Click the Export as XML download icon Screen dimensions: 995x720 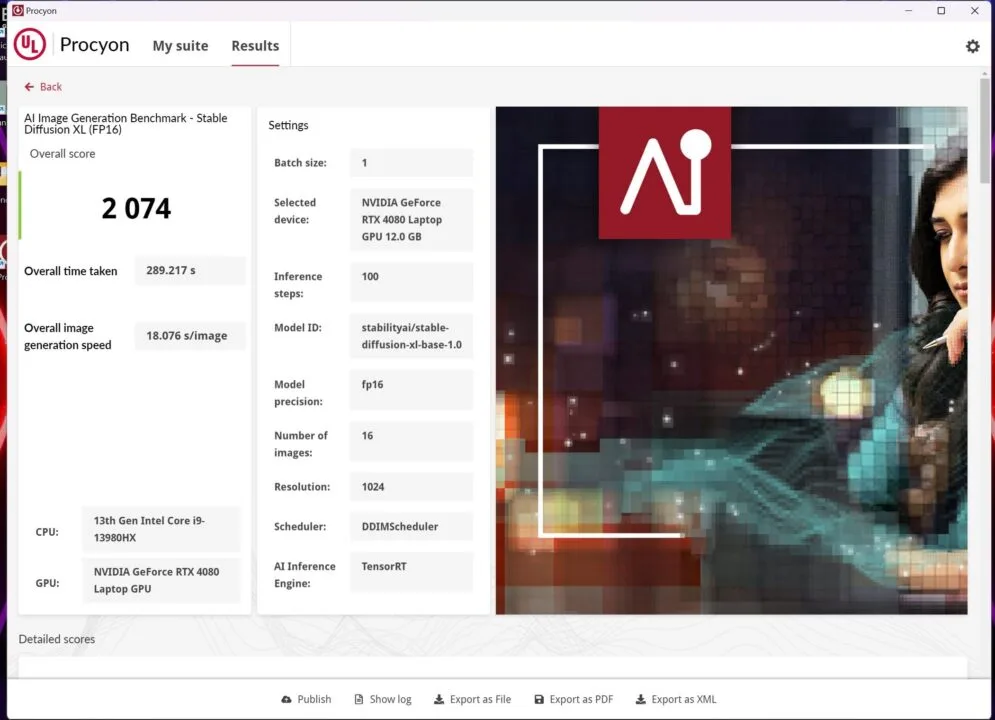[x=641, y=700]
